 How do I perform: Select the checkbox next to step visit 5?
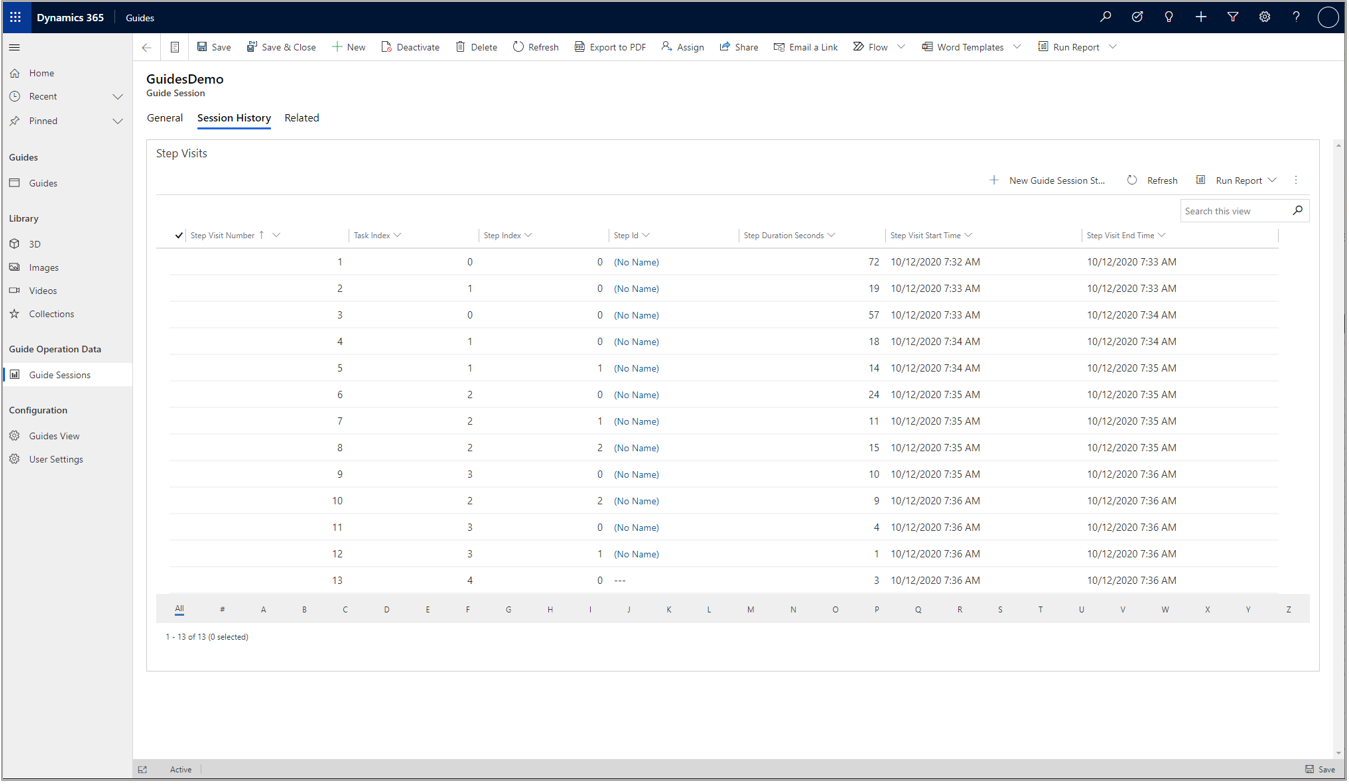coord(178,368)
